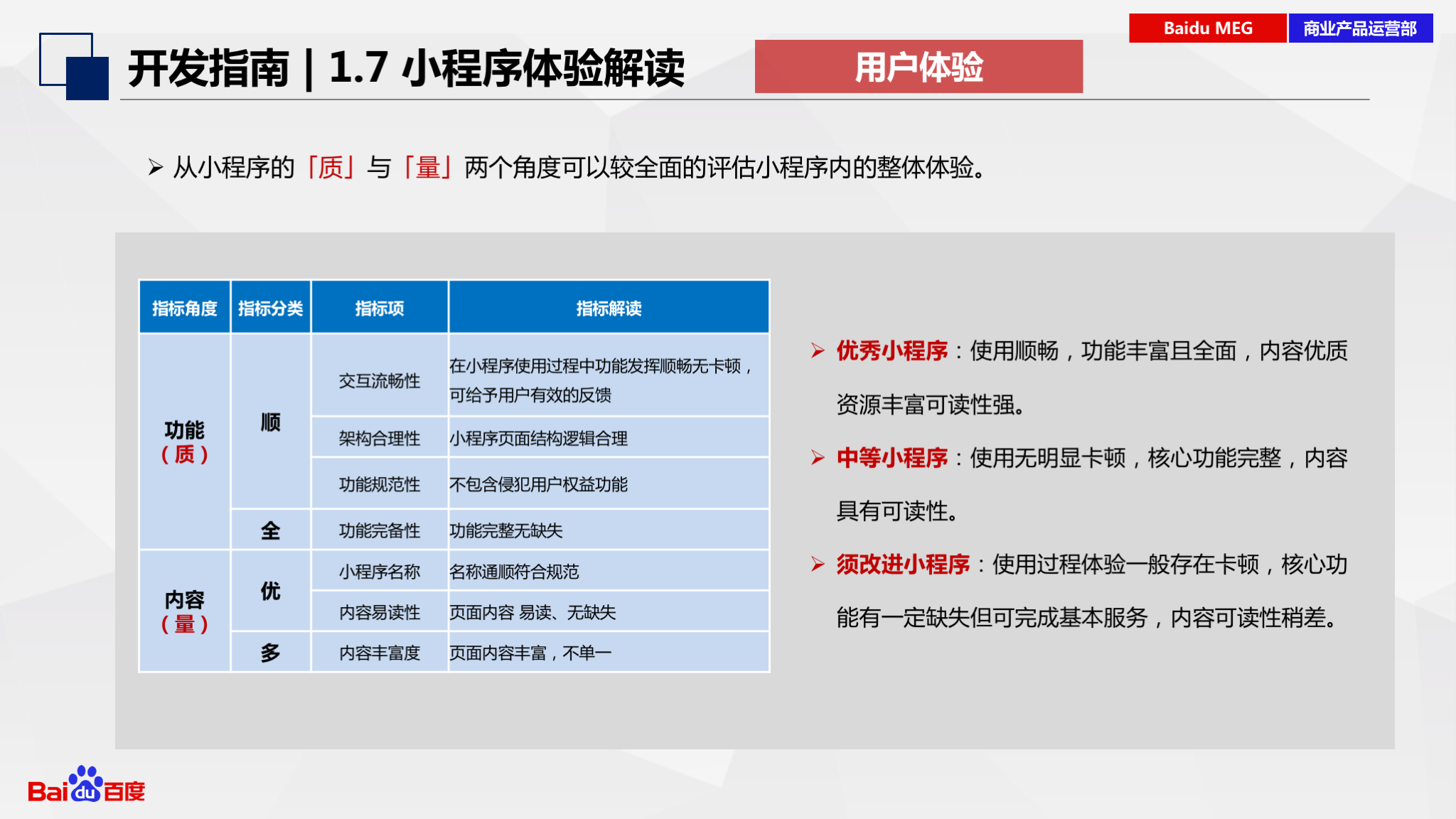The image size is (1456, 819).
Task: Click the arrow bullet before 从小程序的
Action: coord(156,168)
